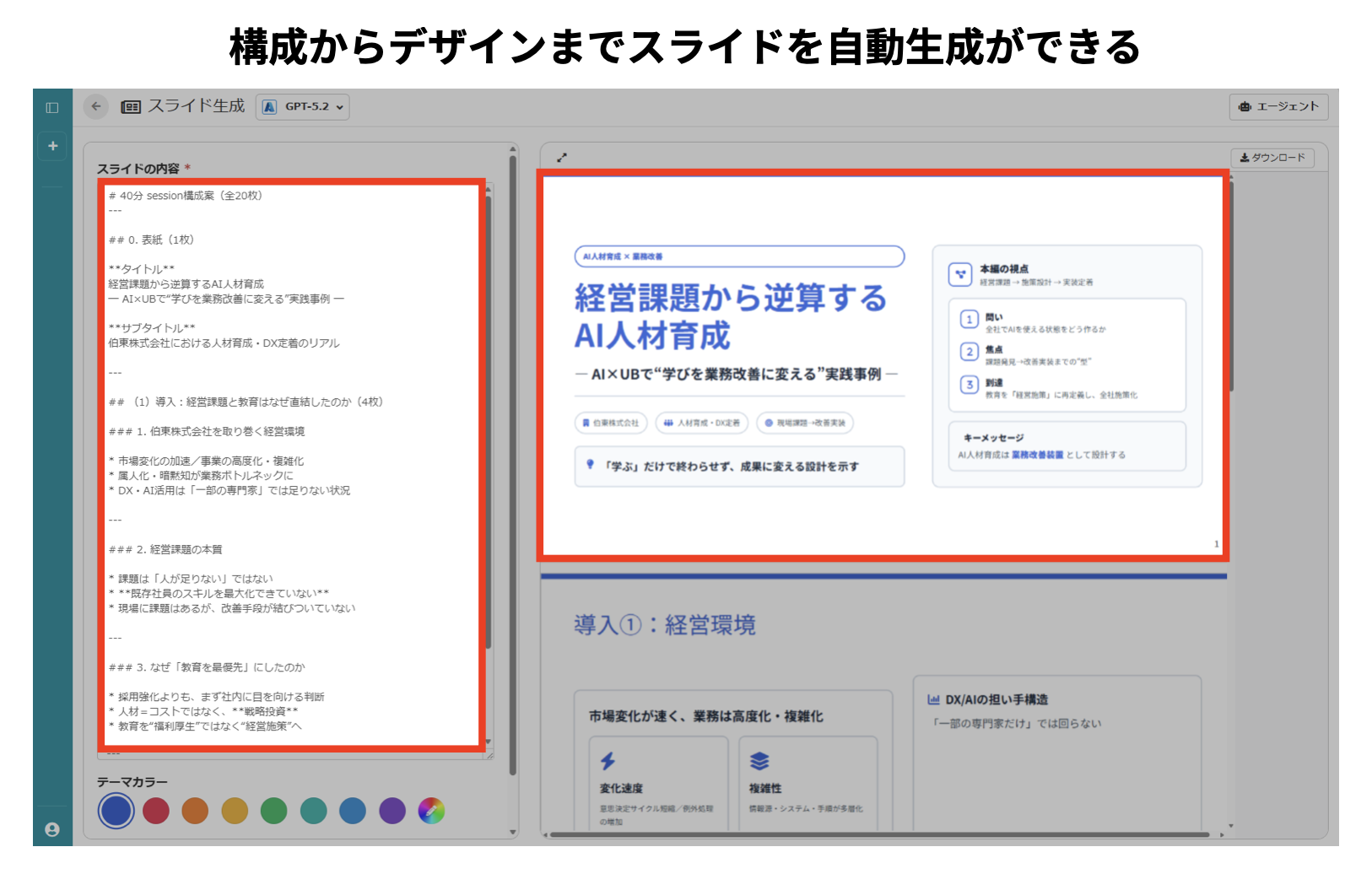Viewport: 1372px width, 874px height.
Task: Click the fullscreen expand icon above the preview
Action: click(564, 157)
